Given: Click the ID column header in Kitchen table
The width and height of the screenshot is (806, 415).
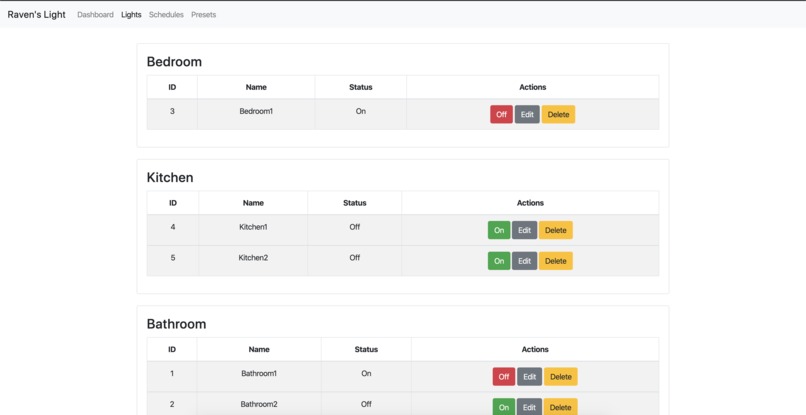Looking at the screenshot, I should tap(173, 203).
